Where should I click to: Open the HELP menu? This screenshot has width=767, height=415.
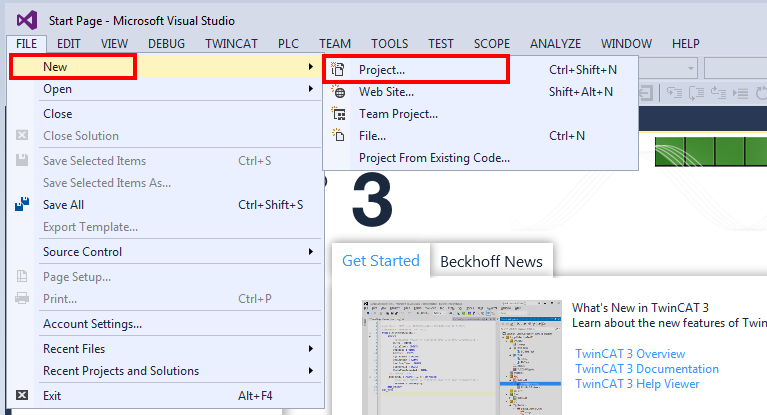(685, 44)
